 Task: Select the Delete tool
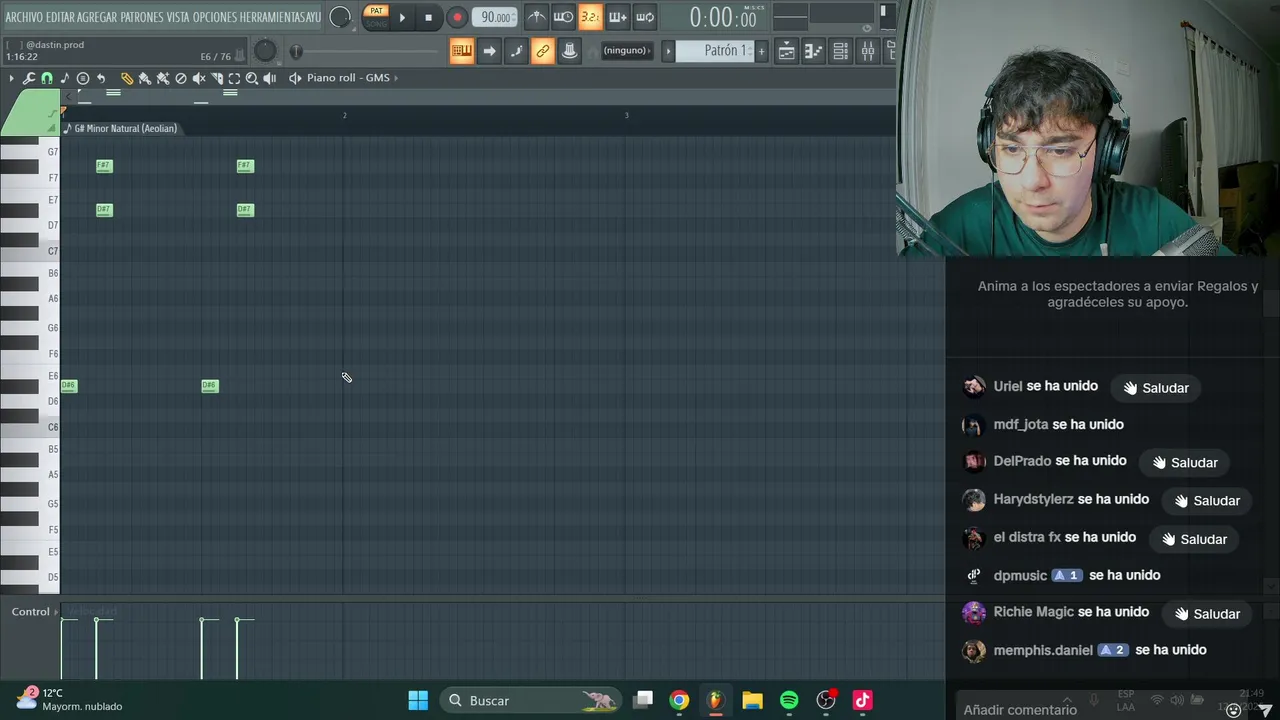pyautogui.click(x=181, y=78)
